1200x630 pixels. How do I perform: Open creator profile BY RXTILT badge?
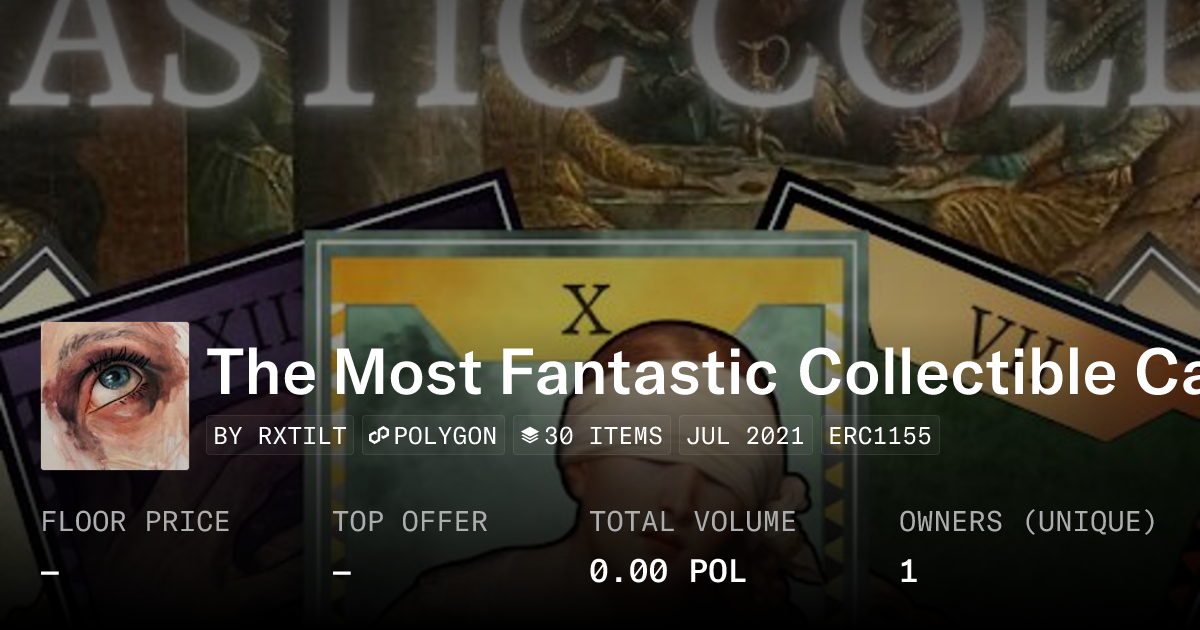(281, 436)
